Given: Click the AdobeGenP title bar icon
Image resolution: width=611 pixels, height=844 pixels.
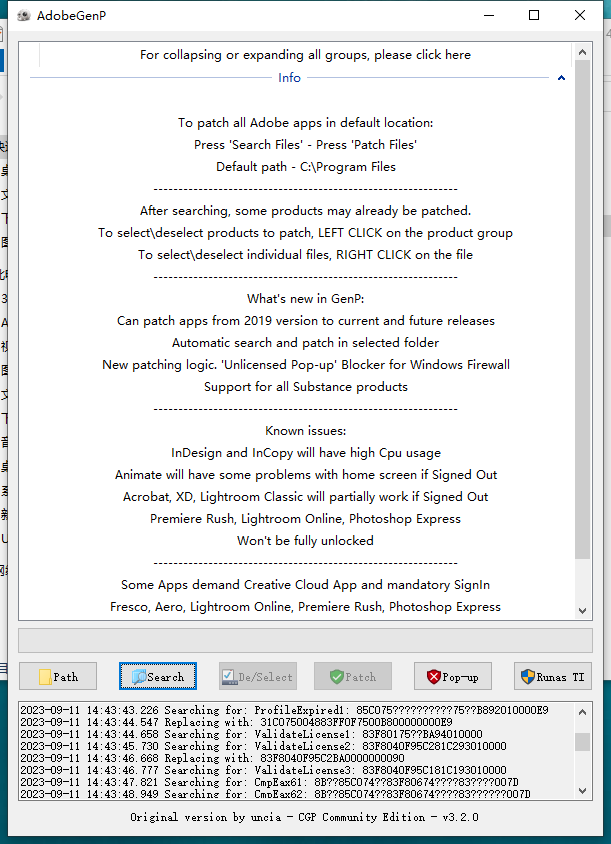Looking at the screenshot, I should [19, 15].
